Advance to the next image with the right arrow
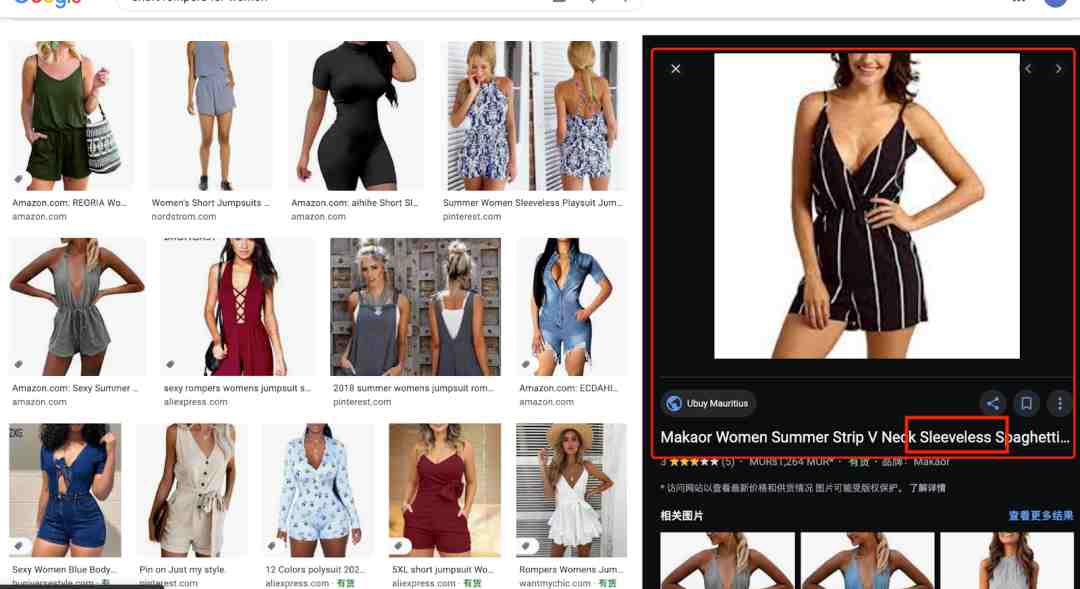Viewport: 1080px width, 589px height. 1059,69
